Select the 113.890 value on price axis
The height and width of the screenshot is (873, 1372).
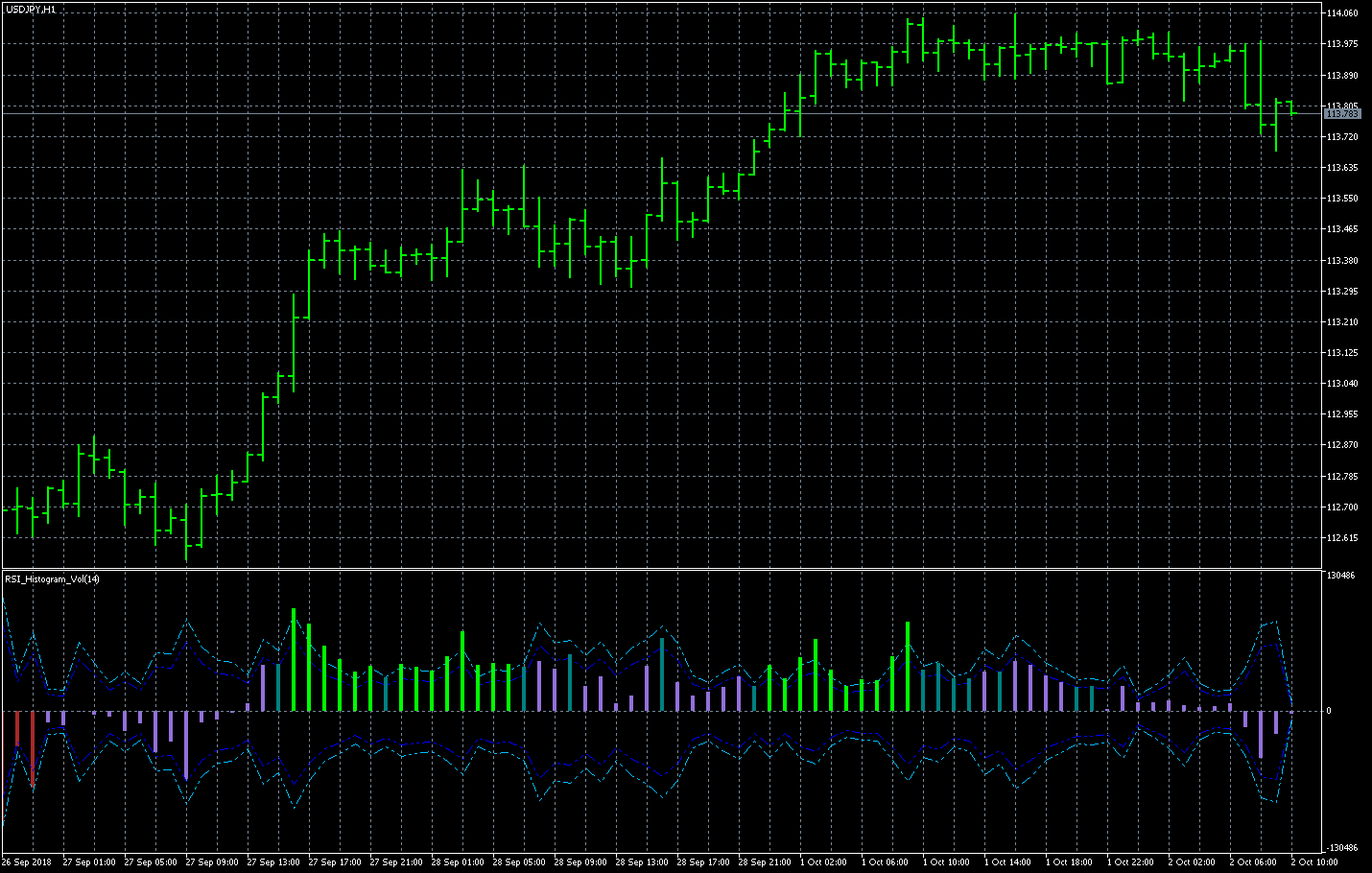click(x=1342, y=76)
